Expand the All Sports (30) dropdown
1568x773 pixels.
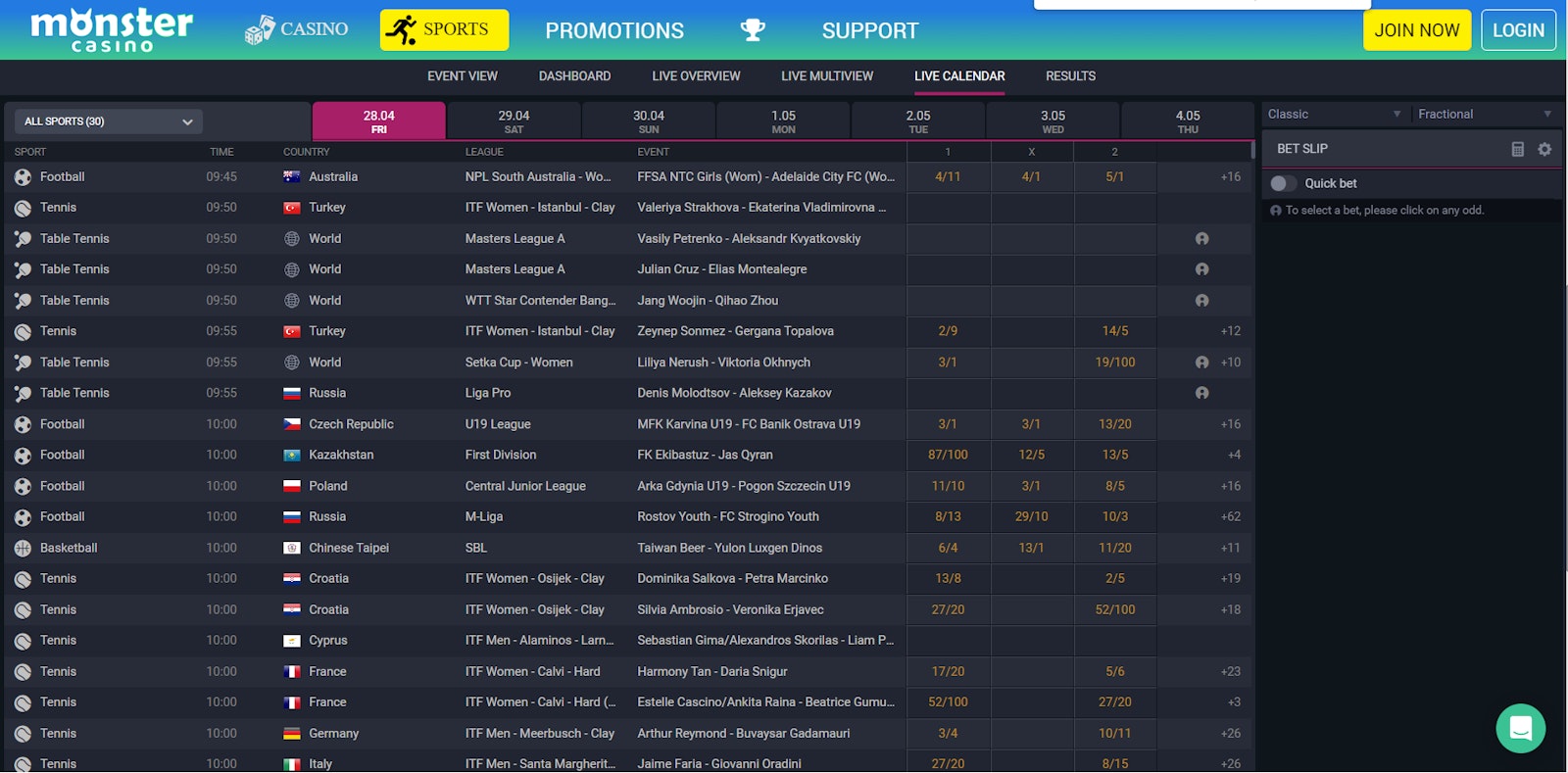click(109, 121)
